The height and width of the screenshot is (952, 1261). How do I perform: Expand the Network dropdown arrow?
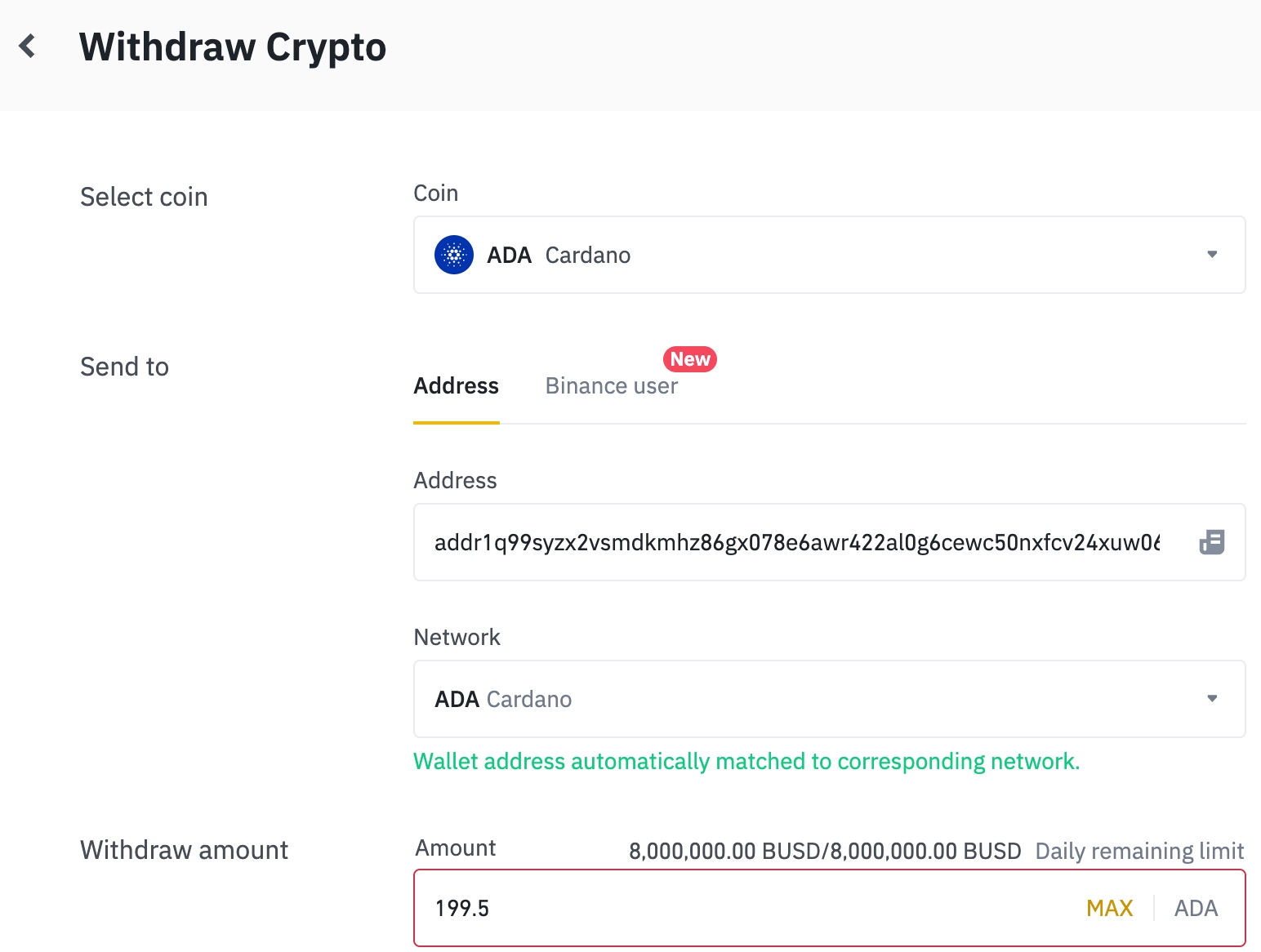[x=1212, y=699]
